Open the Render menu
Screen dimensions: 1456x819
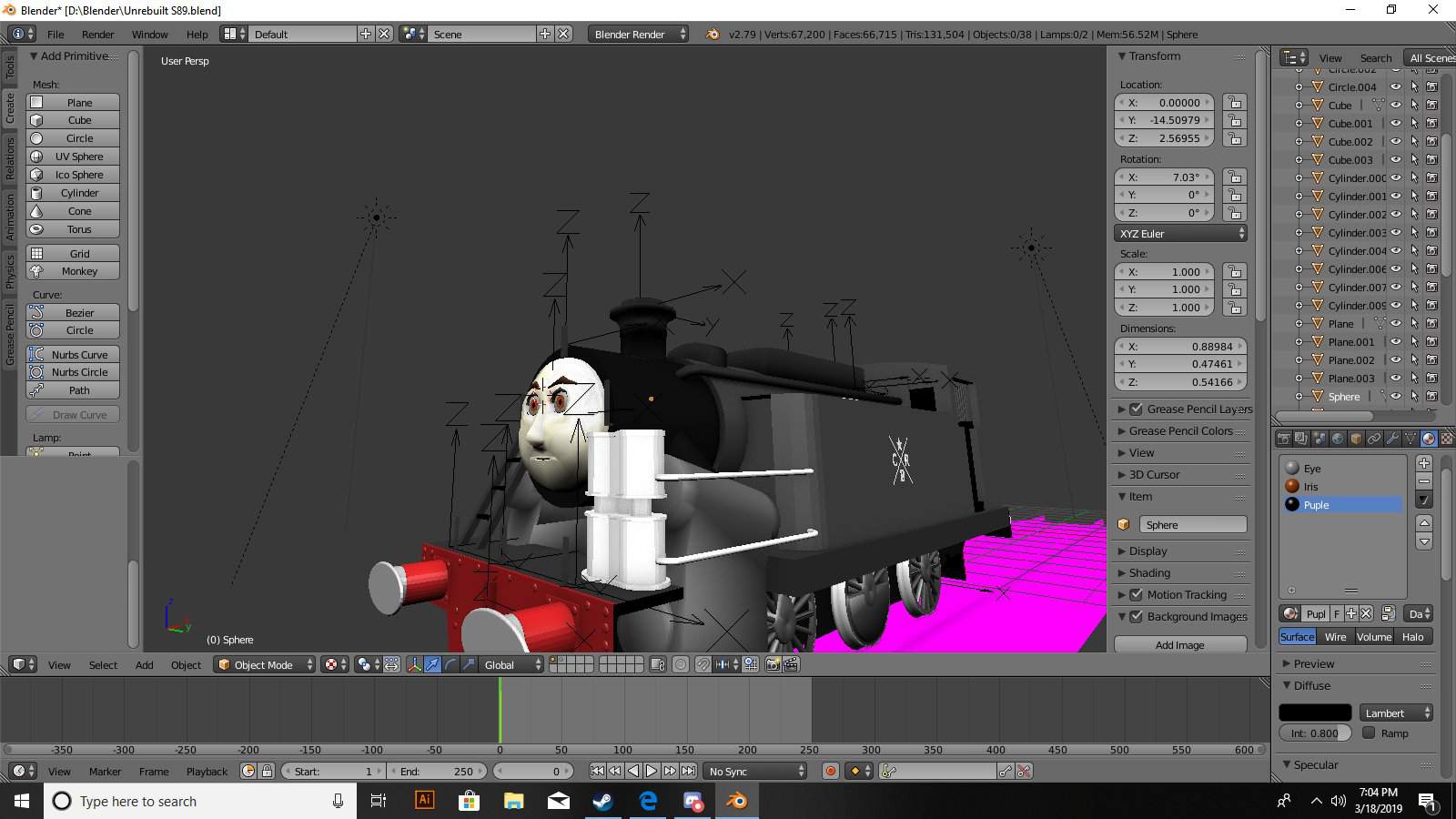point(98,34)
